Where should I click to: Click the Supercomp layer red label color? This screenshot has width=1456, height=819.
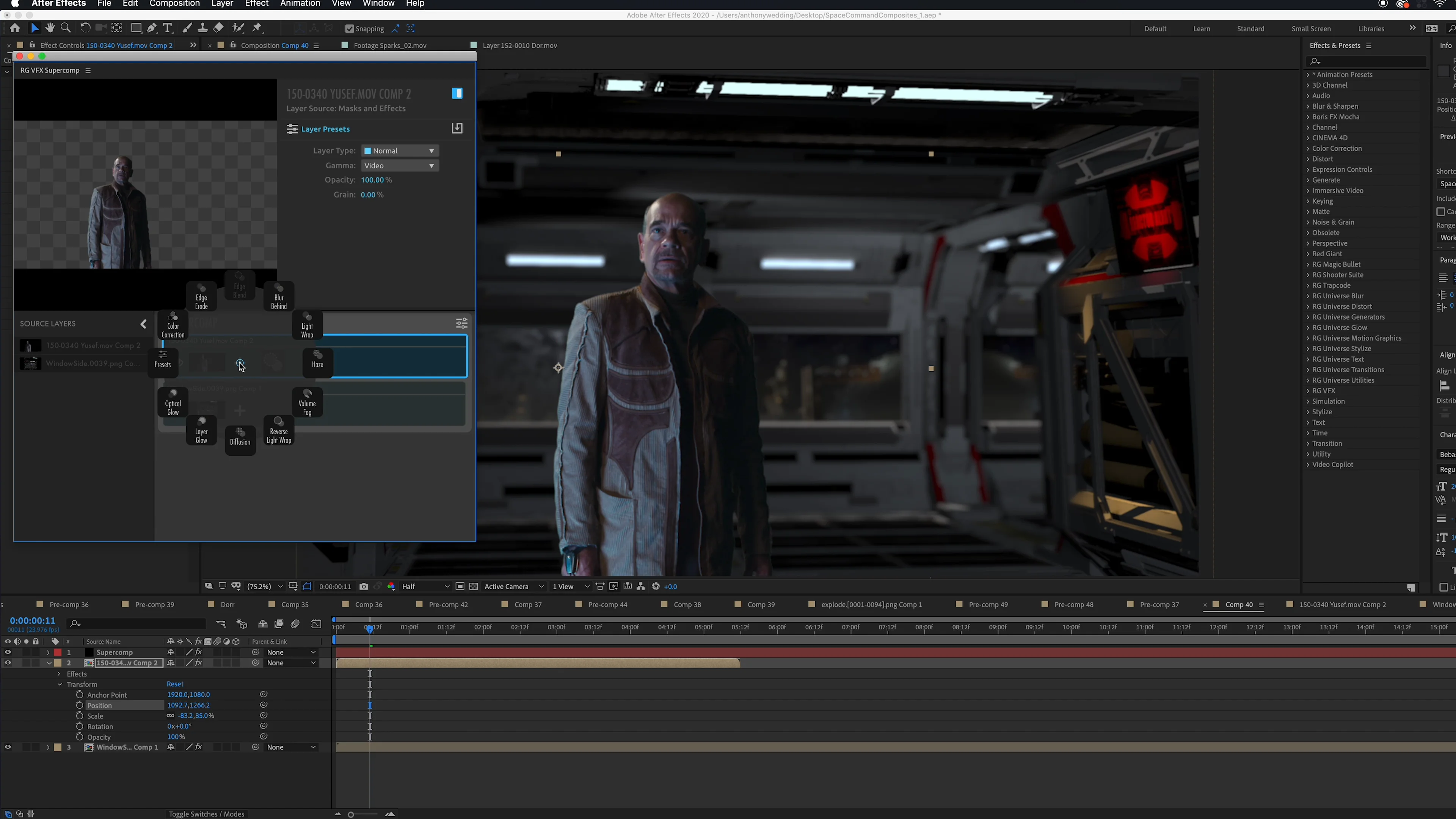tap(58, 652)
